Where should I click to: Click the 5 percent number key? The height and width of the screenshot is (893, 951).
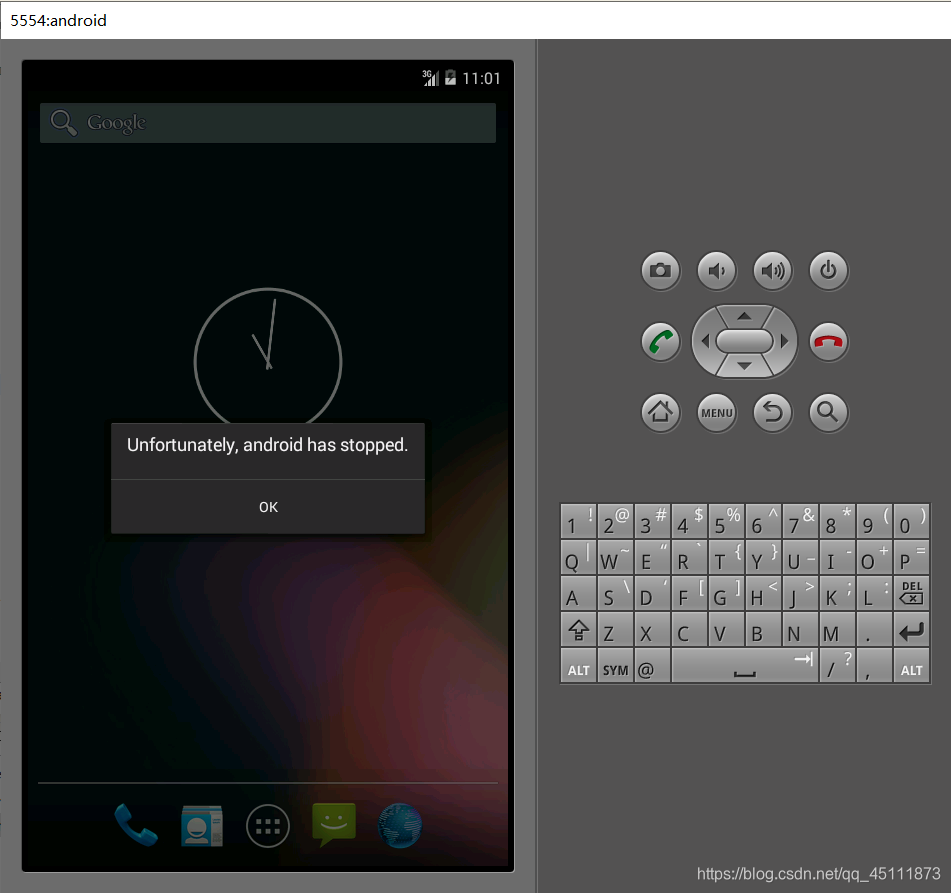pos(726,521)
